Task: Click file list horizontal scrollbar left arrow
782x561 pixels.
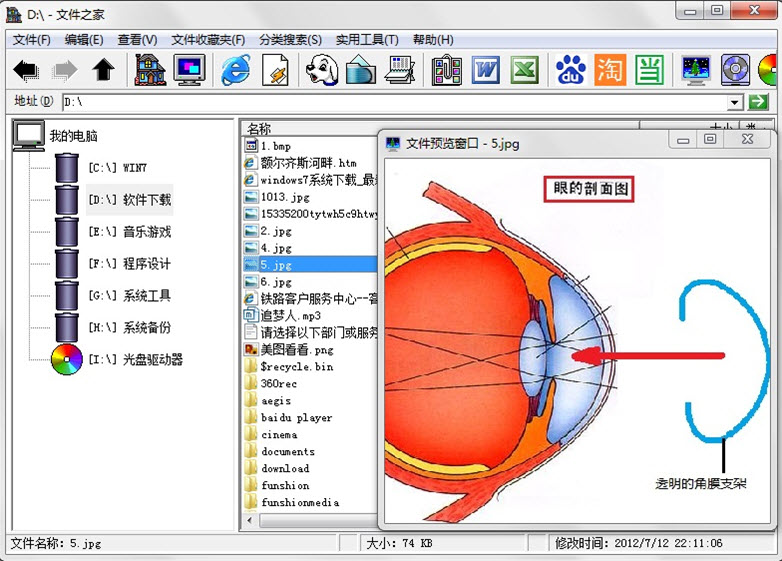Action: click(251, 520)
